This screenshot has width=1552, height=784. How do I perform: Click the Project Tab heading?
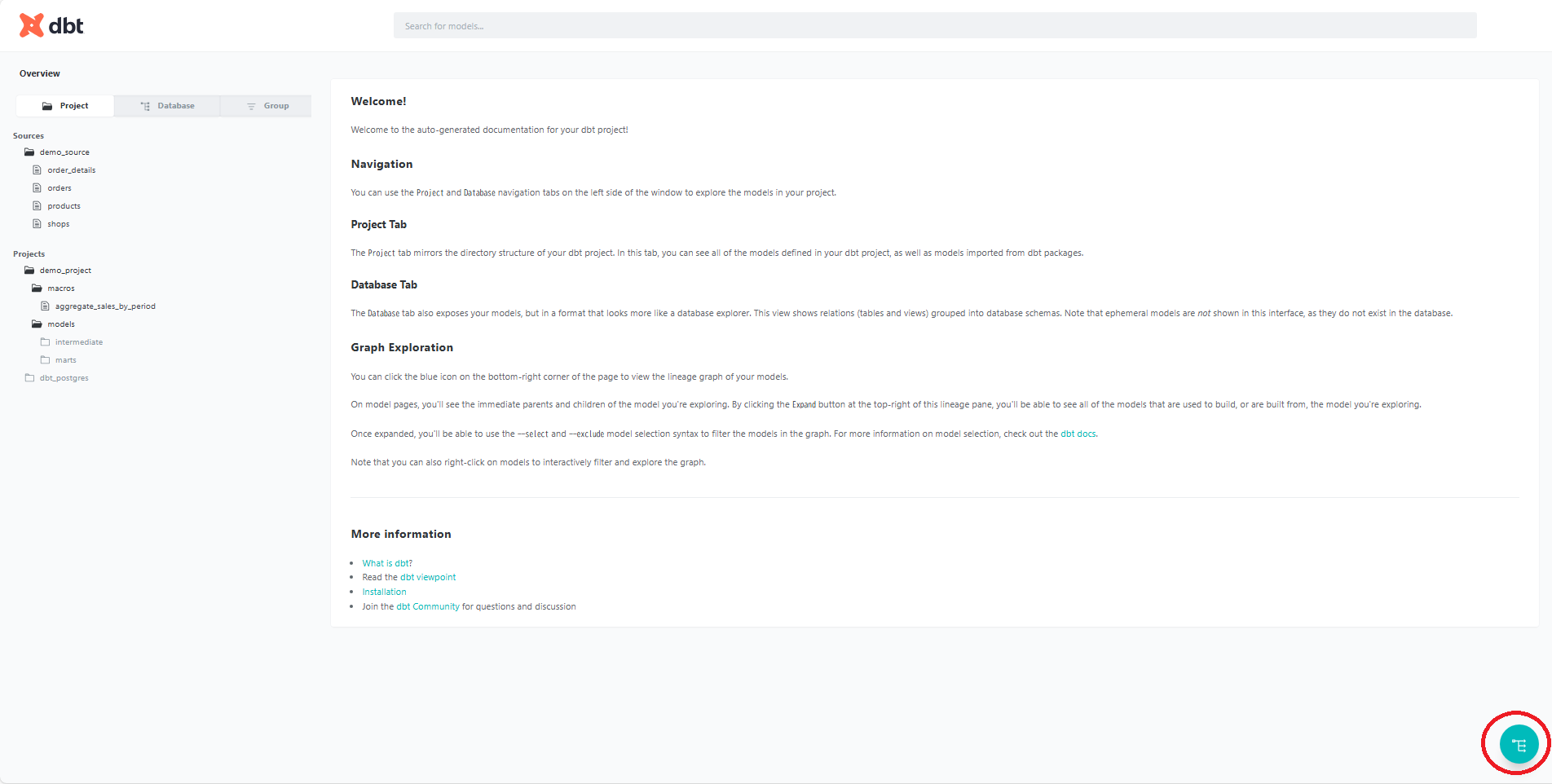tap(378, 224)
